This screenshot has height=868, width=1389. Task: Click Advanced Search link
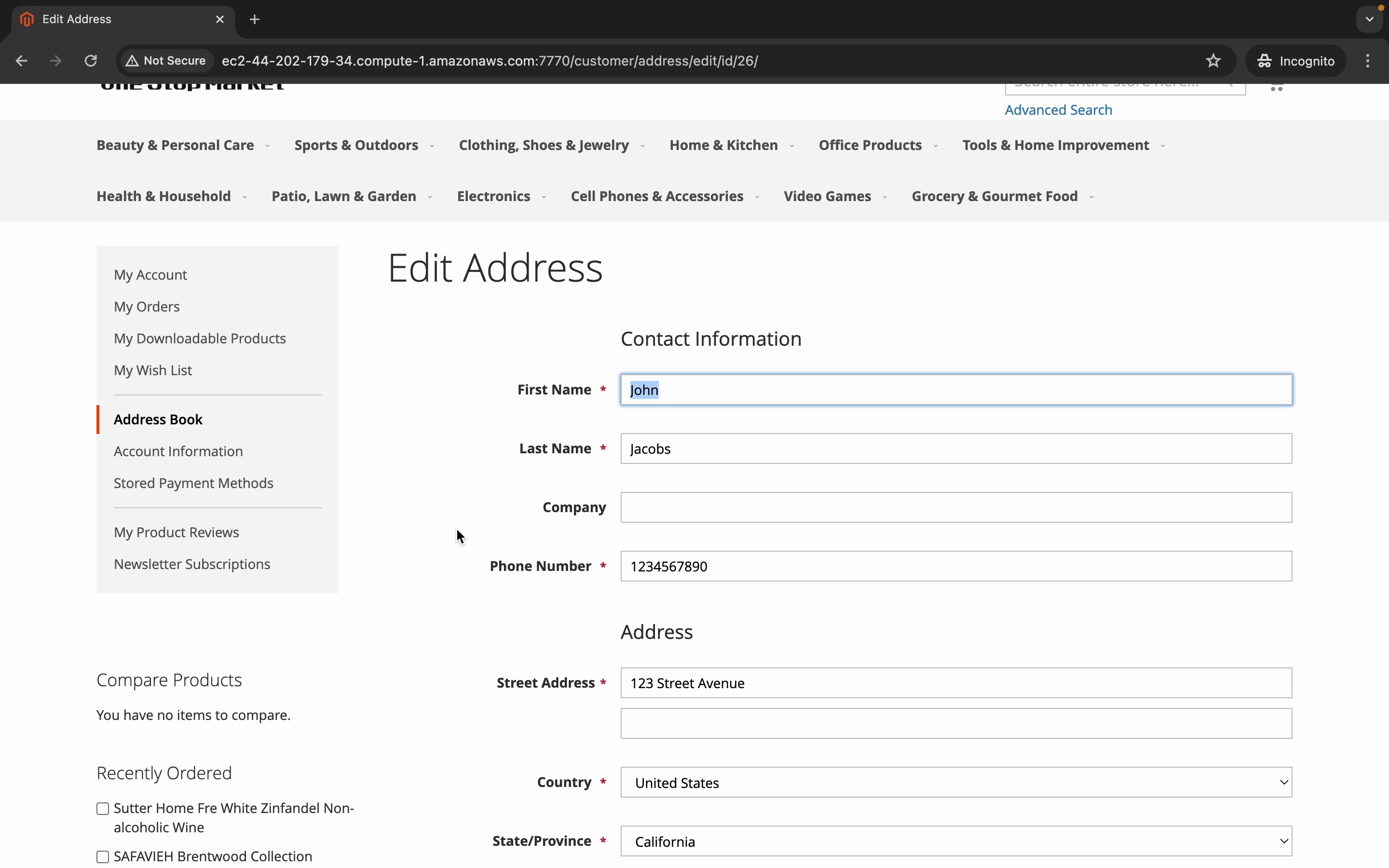[1058, 109]
